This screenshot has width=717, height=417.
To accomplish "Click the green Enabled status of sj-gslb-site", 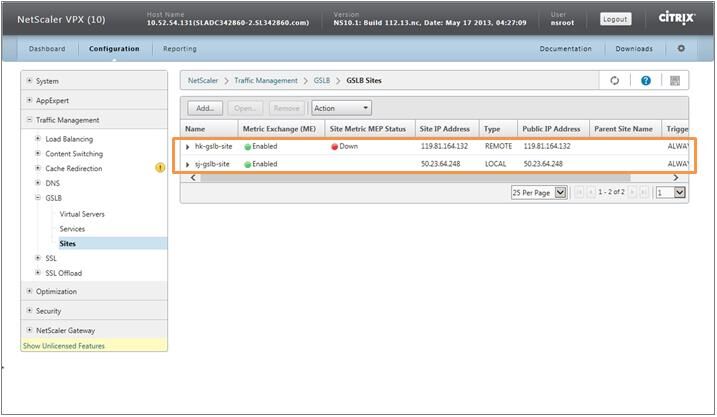I will pyautogui.click(x=261, y=164).
